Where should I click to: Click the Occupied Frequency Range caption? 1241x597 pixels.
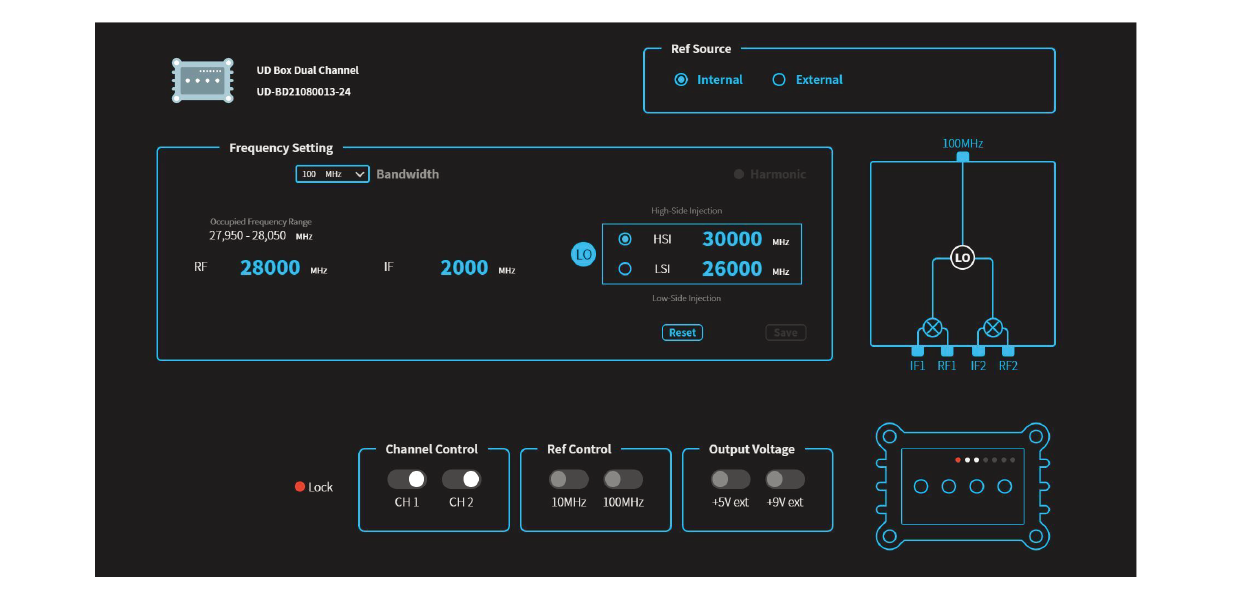(x=260, y=222)
